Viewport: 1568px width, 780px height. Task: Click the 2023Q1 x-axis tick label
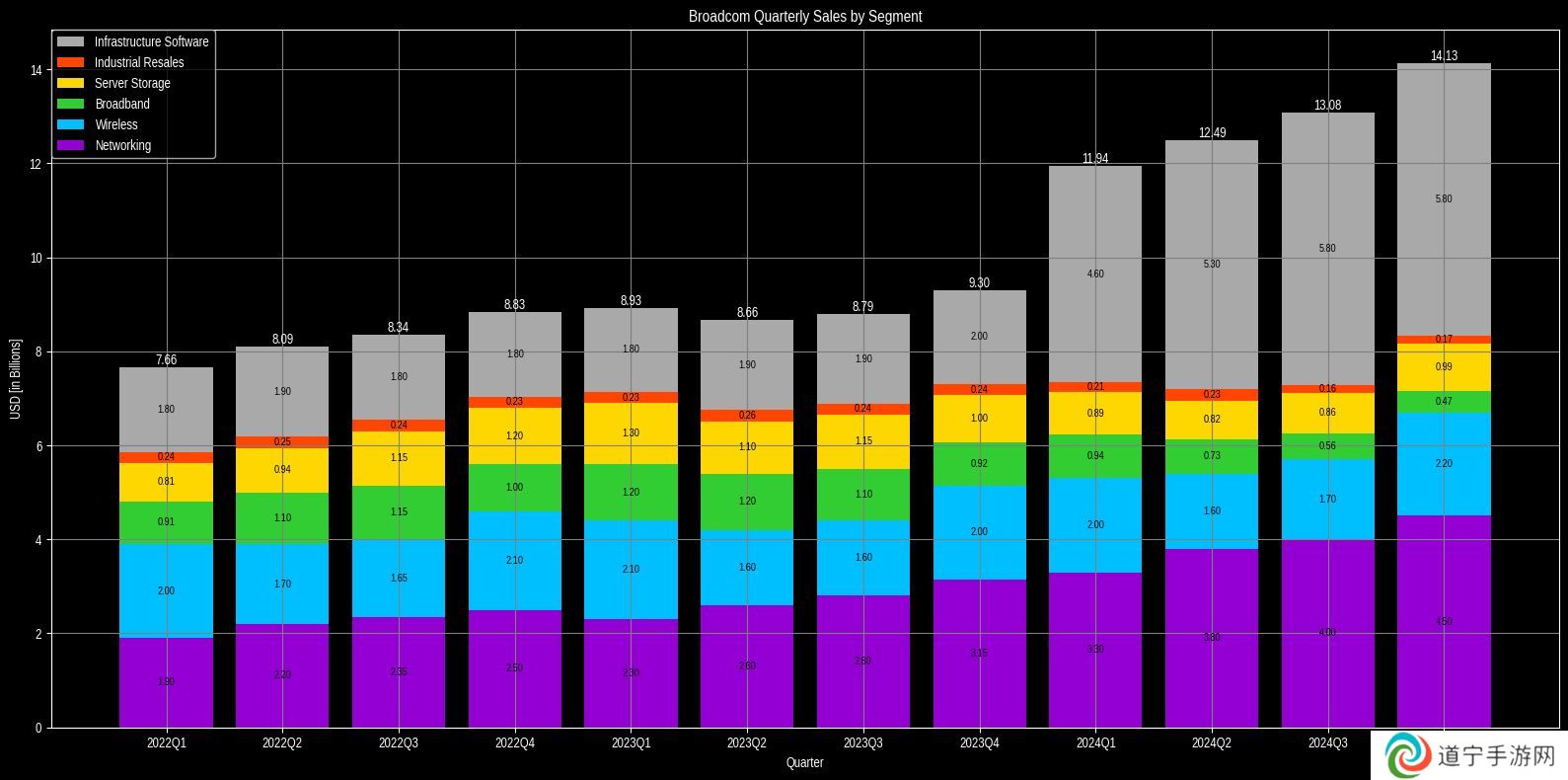pos(631,742)
